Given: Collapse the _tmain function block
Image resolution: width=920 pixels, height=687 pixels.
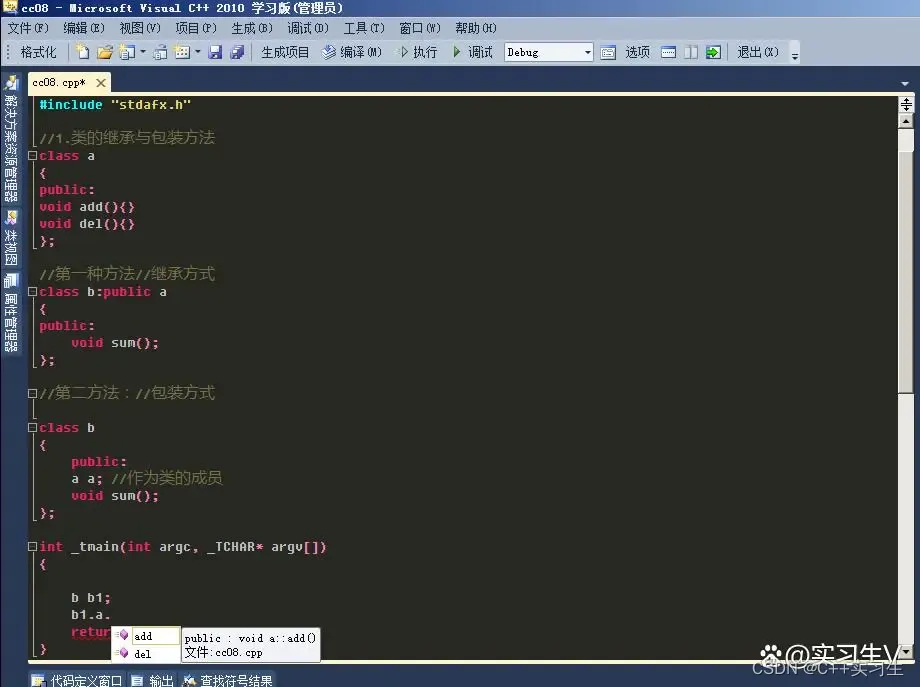Looking at the screenshot, I should [33, 547].
